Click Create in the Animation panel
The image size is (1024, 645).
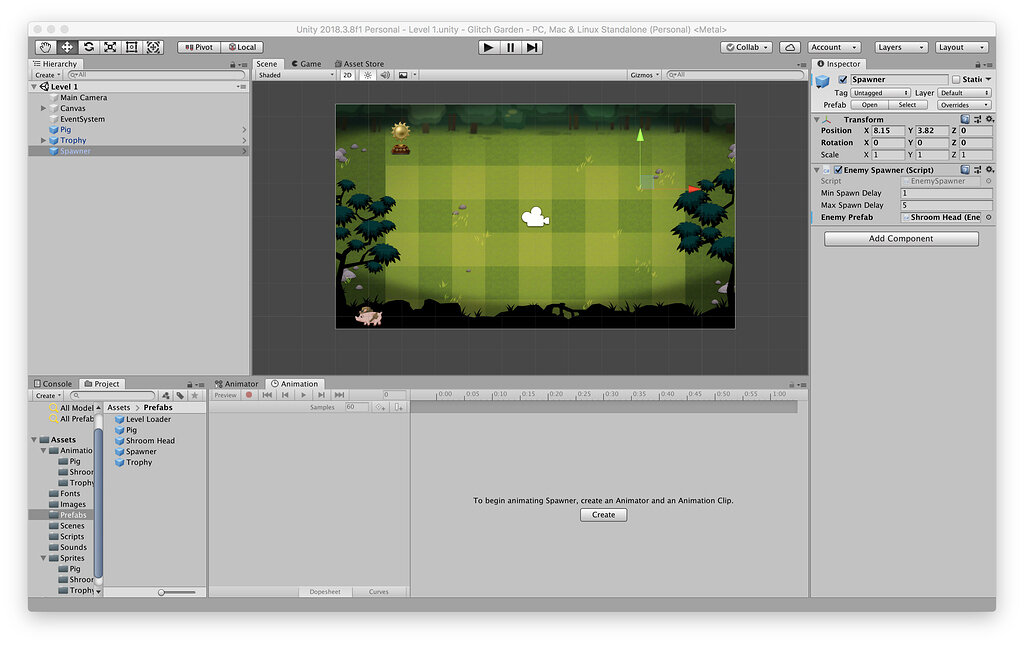point(603,515)
